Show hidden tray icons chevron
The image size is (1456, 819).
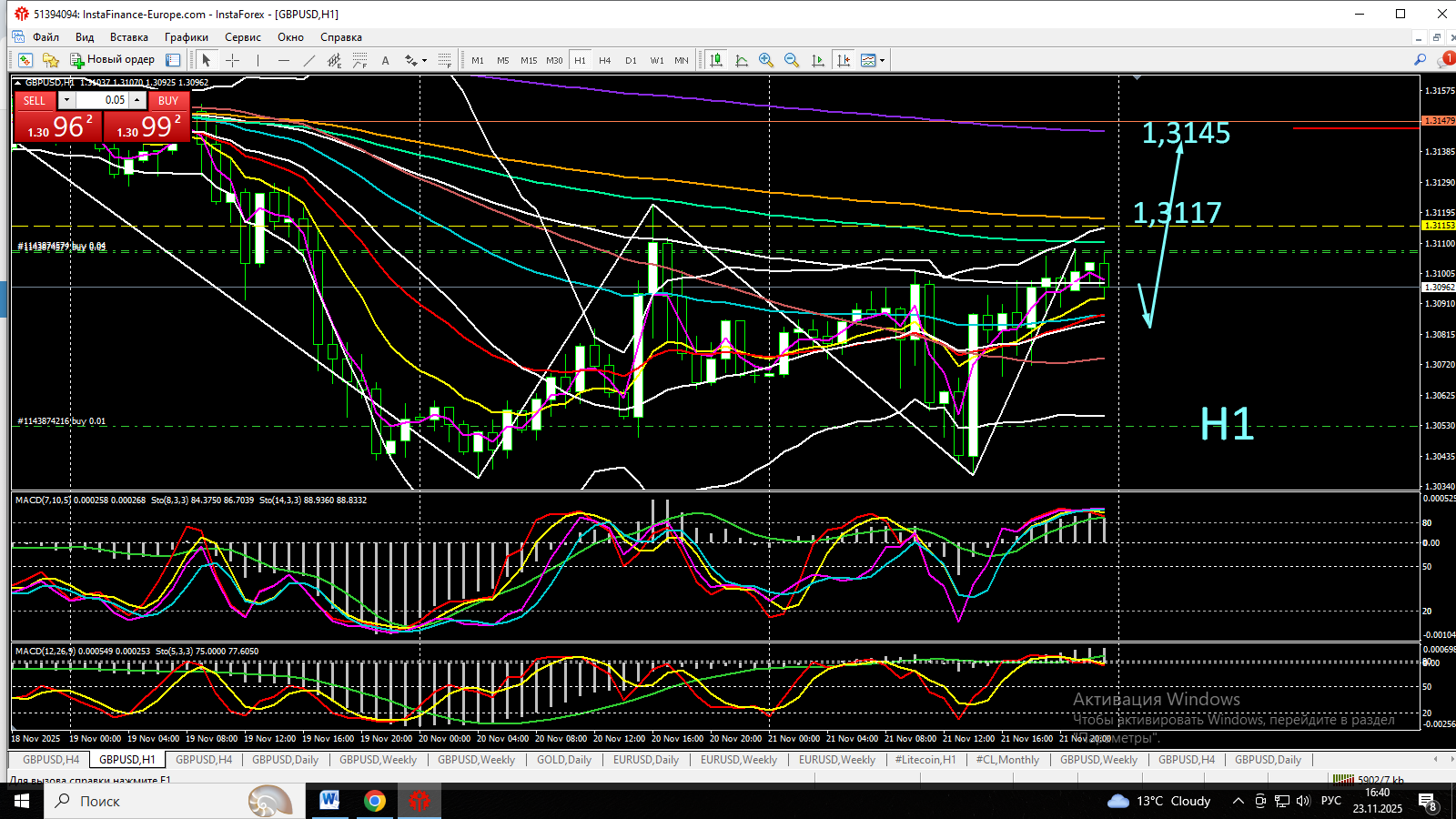1239,801
